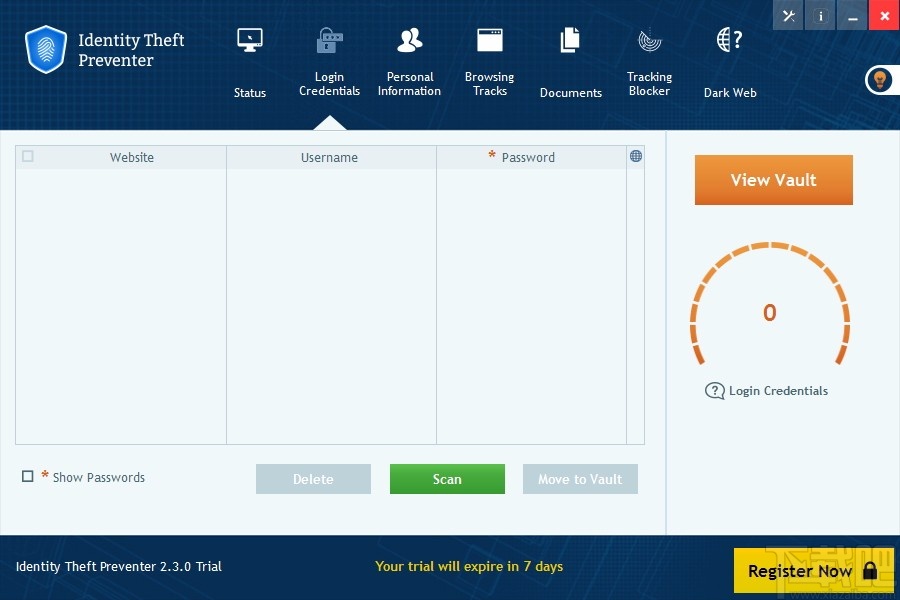
Task: Open the Dark Web globe icon
Action: 730,40
